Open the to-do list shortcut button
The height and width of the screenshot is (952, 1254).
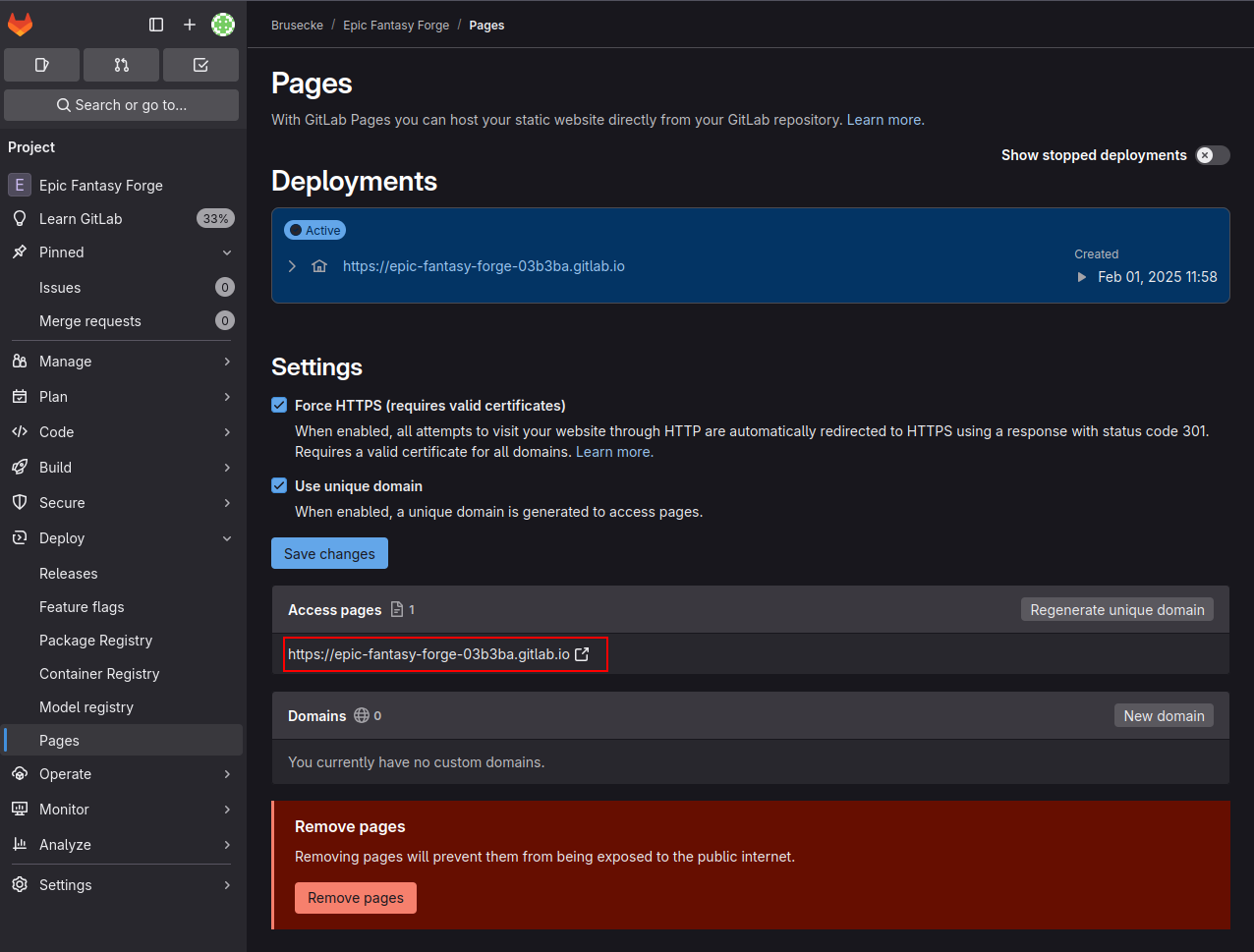pyautogui.click(x=200, y=65)
